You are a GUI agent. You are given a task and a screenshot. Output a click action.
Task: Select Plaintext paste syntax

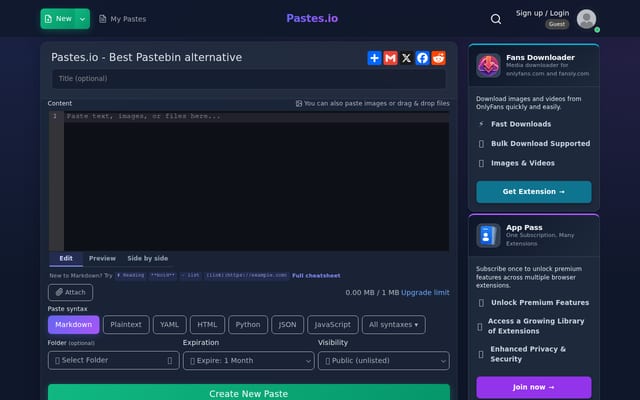click(x=126, y=325)
